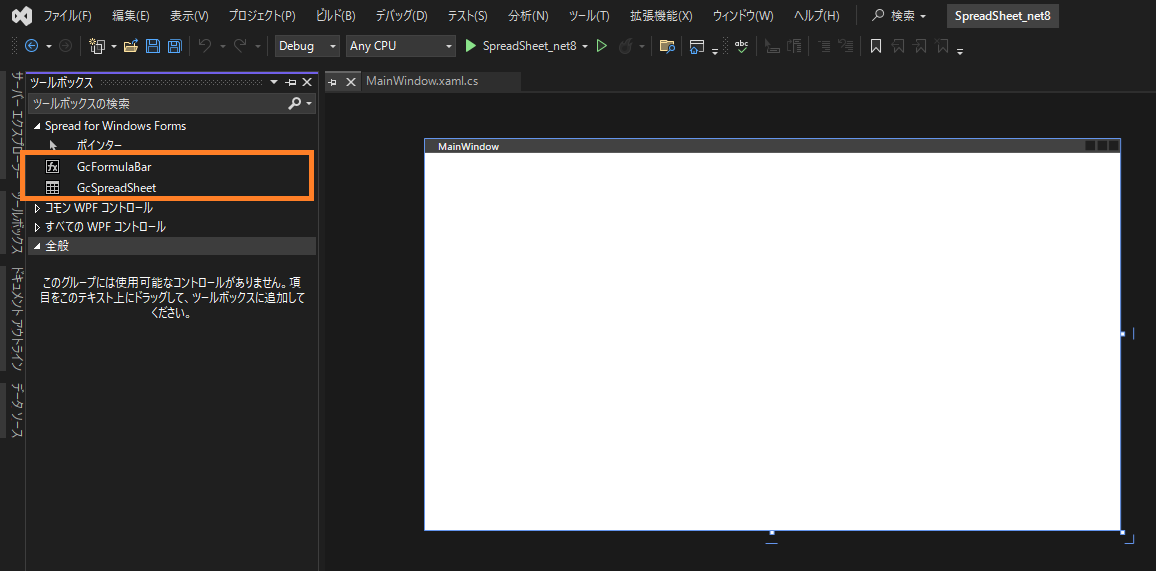The height and width of the screenshot is (571, 1156).
Task: Open the toolbar overflow options arrow at far right
Action: [959, 50]
